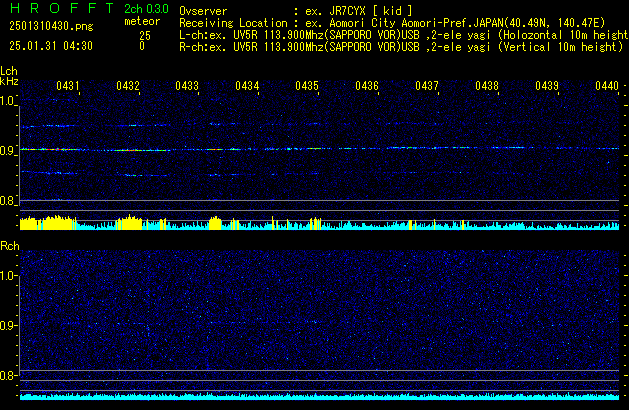This screenshot has width=629, height=410.
Task: Click the 0.9 frequency label on Lch axis
Action: point(7,151)
